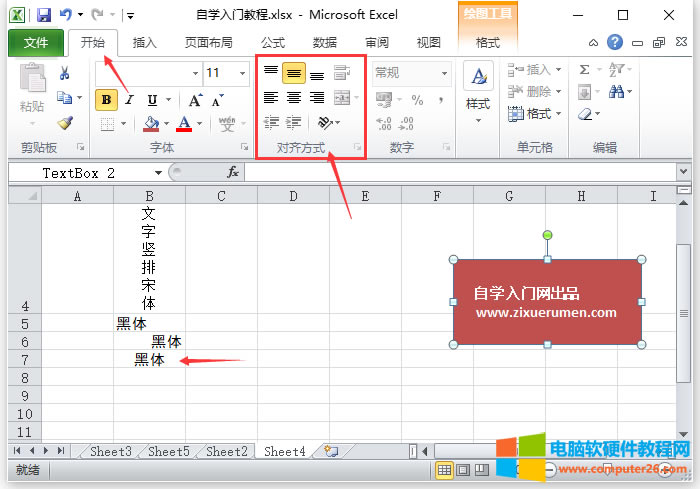
Task: Click the Cut scissors icon
Action: point(64,73)
